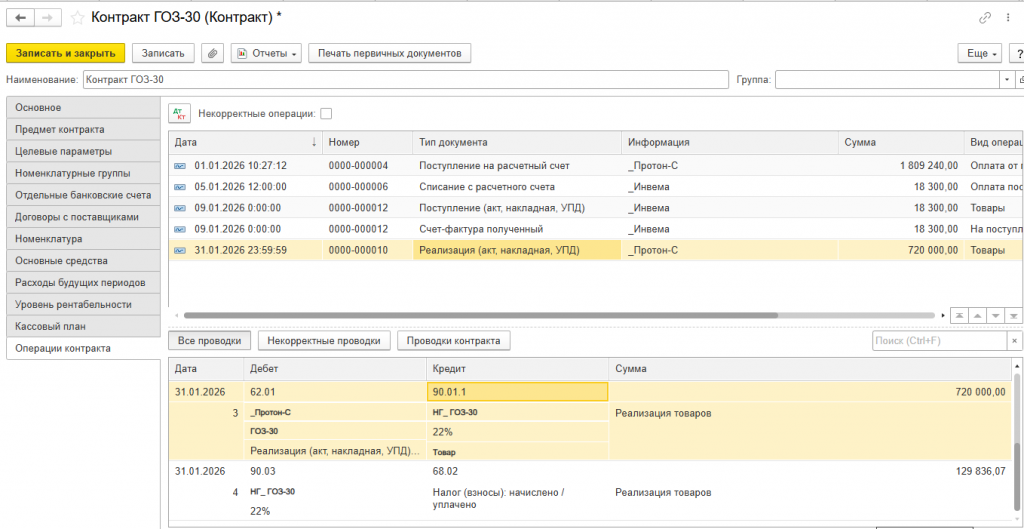The image size is (1024, 529).
Task: Select Реализация (акт, накладная, УПД) cell
Action: tap(517, 250)
